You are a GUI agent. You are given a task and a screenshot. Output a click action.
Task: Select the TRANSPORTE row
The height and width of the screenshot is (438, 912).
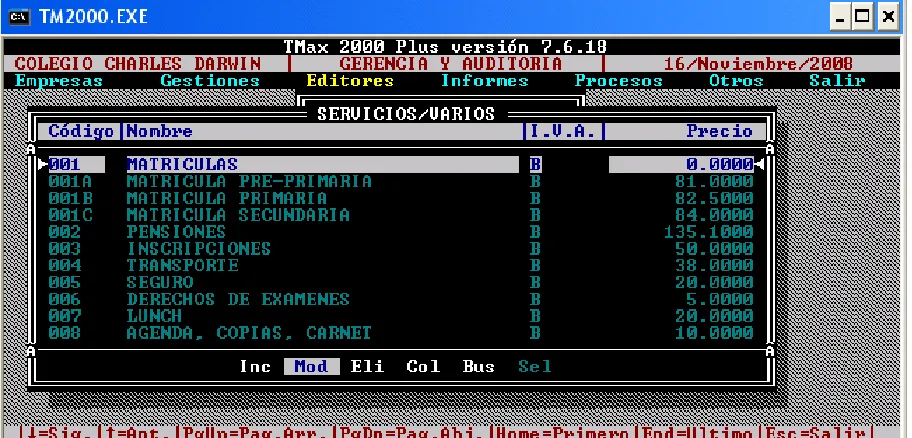click(401, 266)
